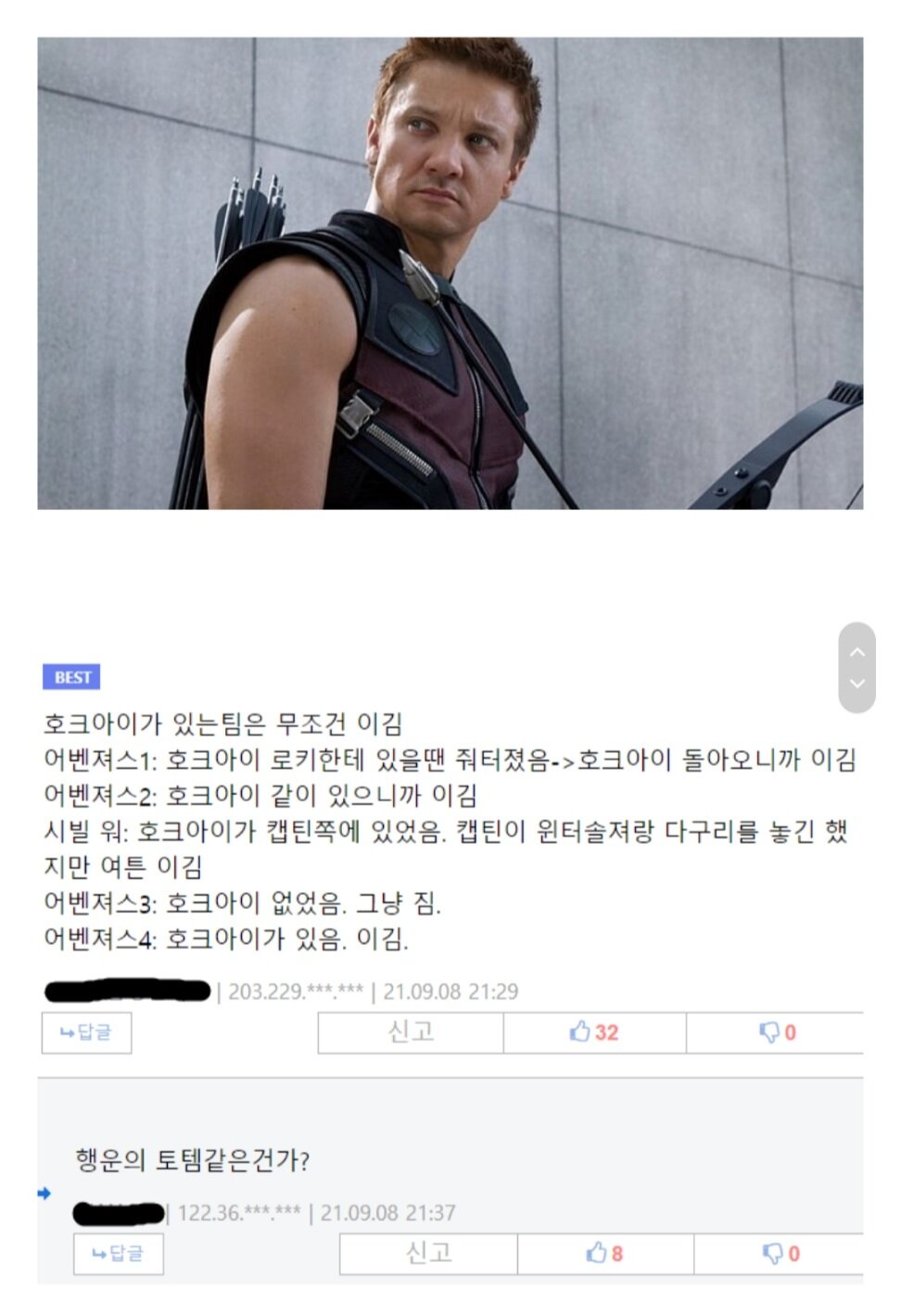901x1316 pixels.
Task: Upvote the reply with 8 likes
Action: pyautogui.click(x=605, y=1254)
